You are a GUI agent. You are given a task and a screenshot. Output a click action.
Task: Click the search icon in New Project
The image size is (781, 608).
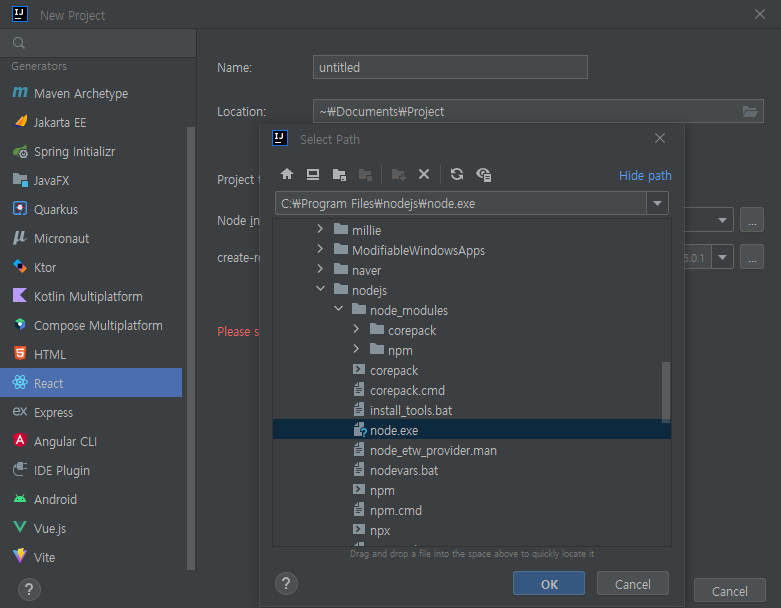point(19,43)
